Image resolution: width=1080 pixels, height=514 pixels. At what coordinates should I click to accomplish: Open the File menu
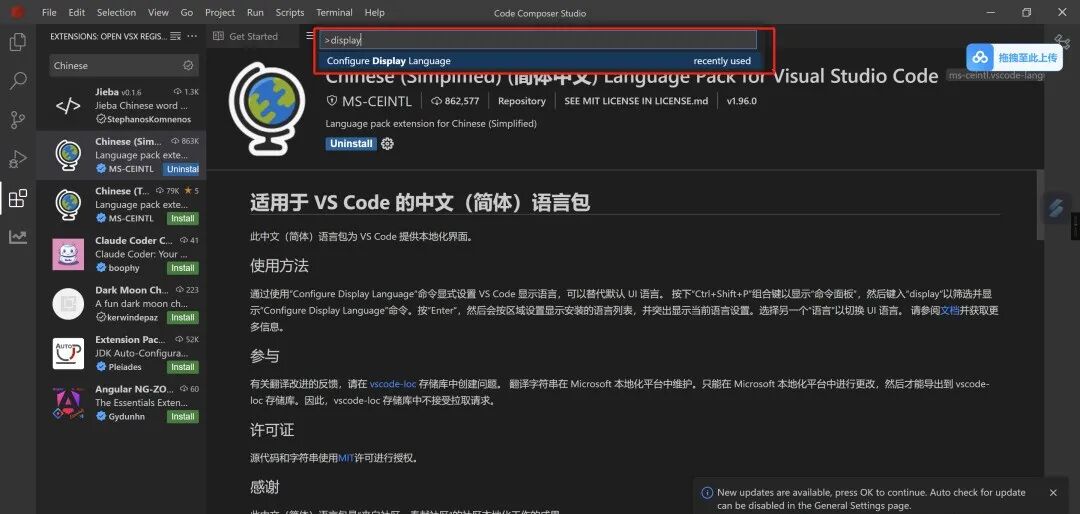point(50,12)
